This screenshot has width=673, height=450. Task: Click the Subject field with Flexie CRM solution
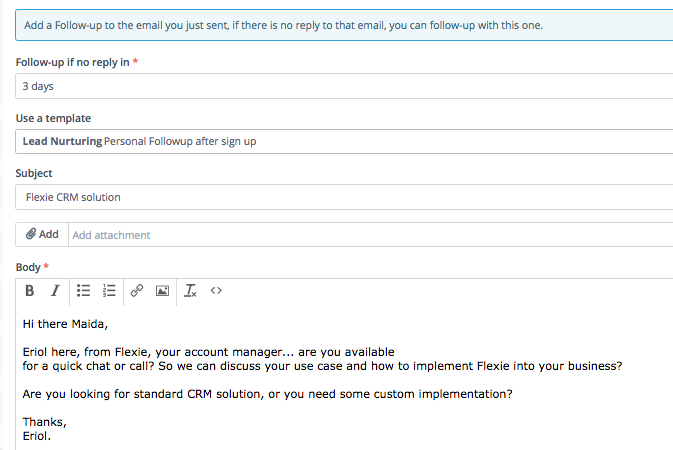[344, 197]
